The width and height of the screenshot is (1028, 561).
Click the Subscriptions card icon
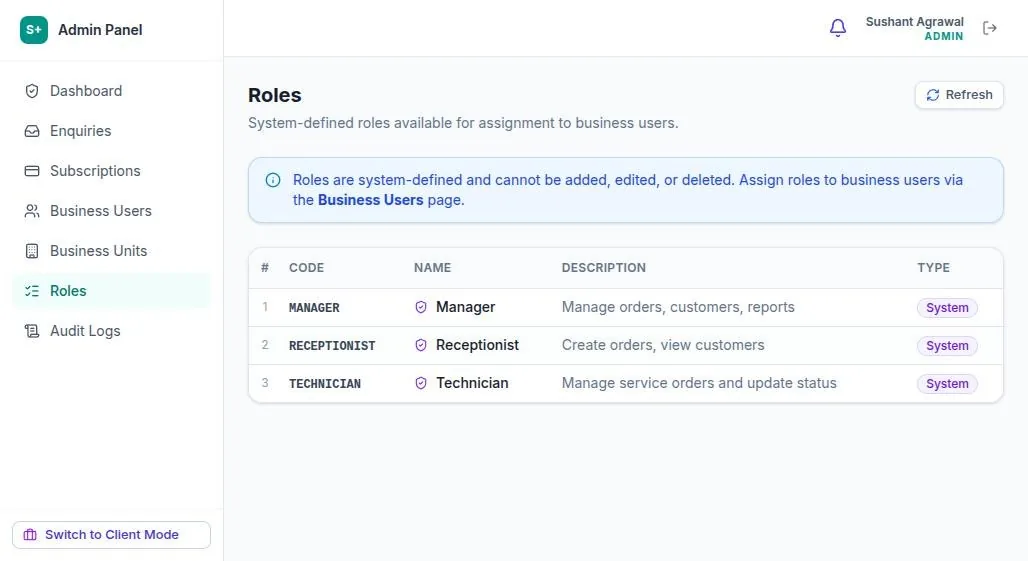coord(31,171)
